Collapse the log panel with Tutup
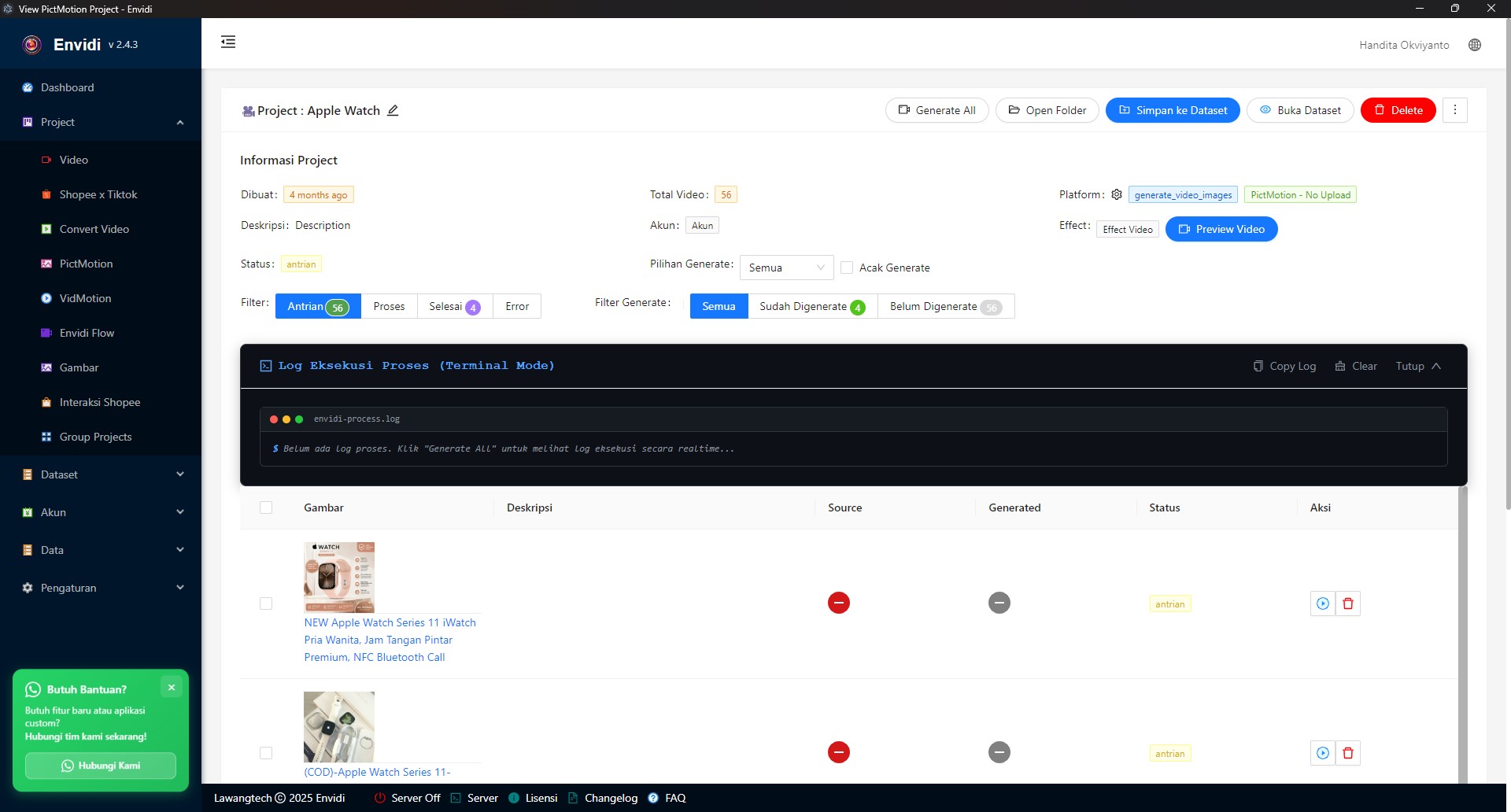Viewport: 1511px width, 812px height. click(1418, 366)
